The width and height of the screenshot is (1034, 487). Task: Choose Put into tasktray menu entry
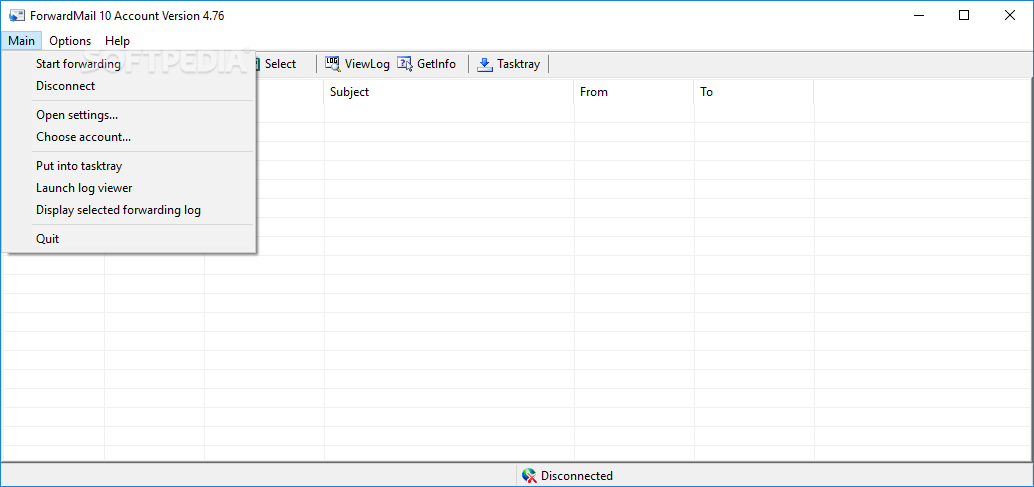(129, 166)
